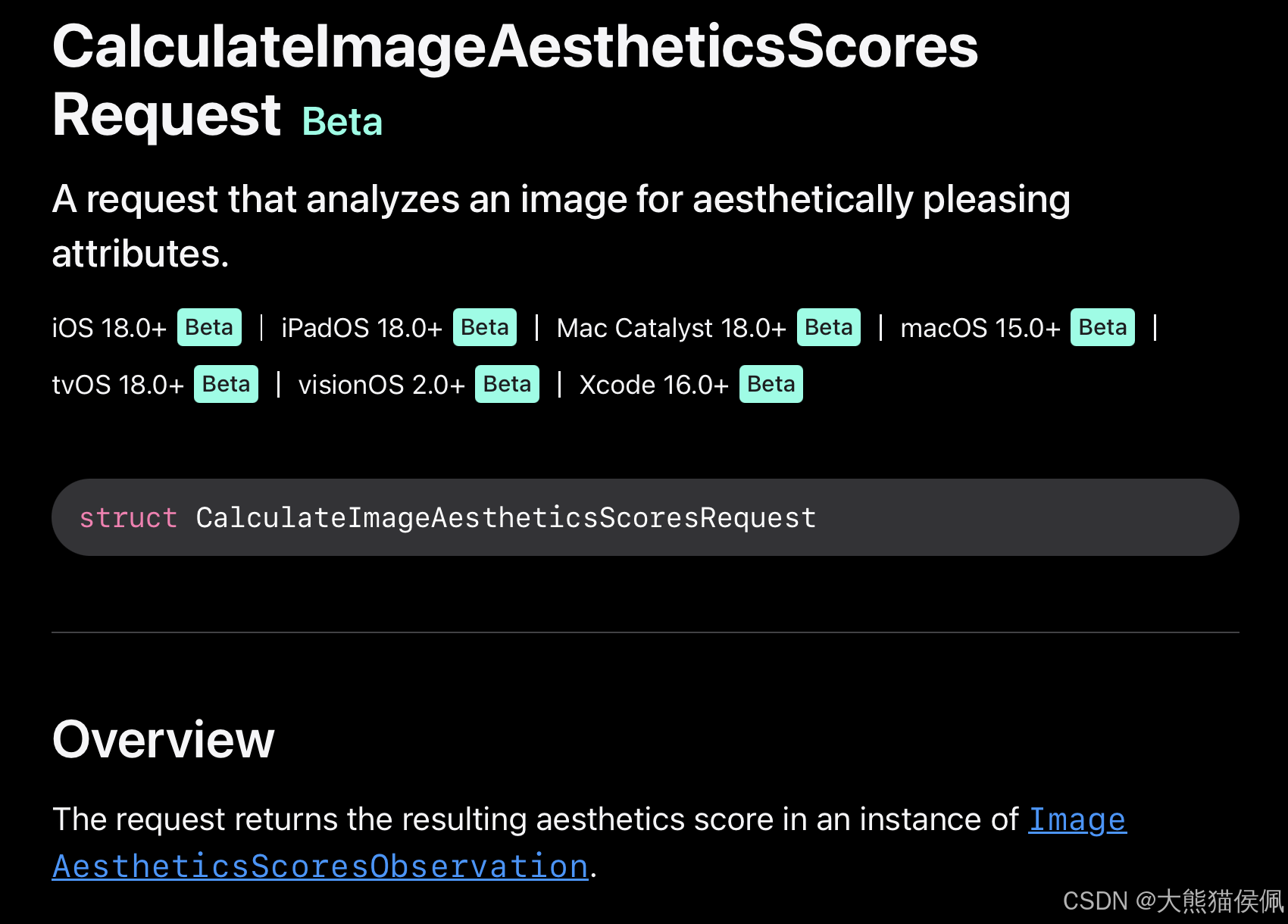The height and width of the screenshot is (924, 1288).
Task: Click the Xcode 16.0+ Beta badge
Action: coord(771,384)
